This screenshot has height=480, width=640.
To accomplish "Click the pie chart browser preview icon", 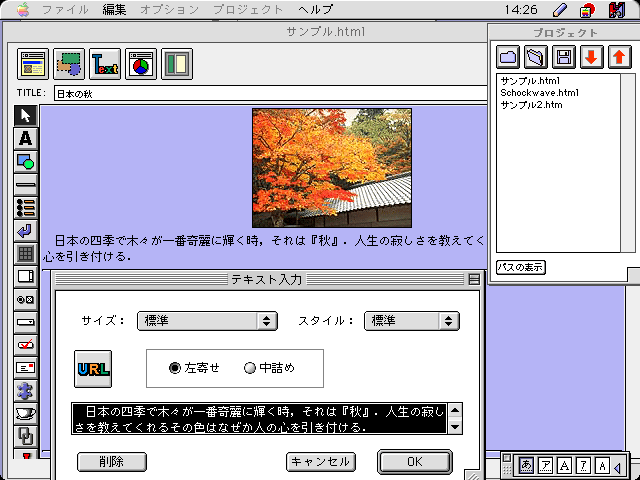I will pyautogui.click(x=141, y=64).
